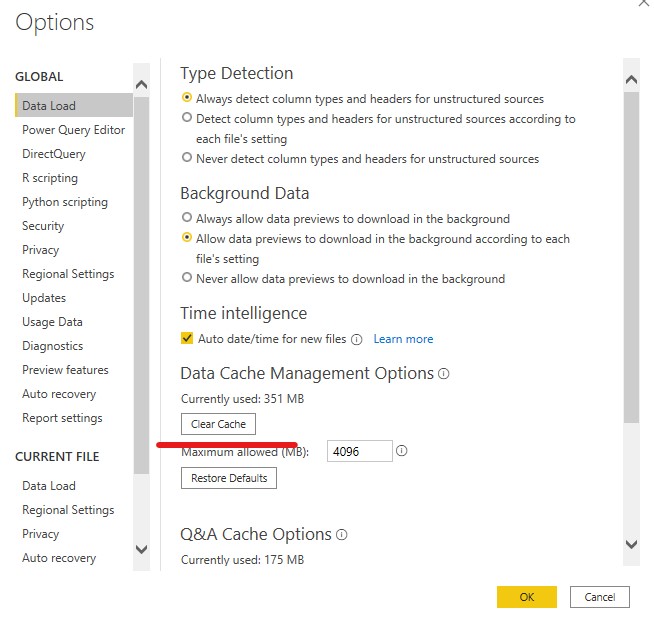Open R scripting settings

point(50,178)
